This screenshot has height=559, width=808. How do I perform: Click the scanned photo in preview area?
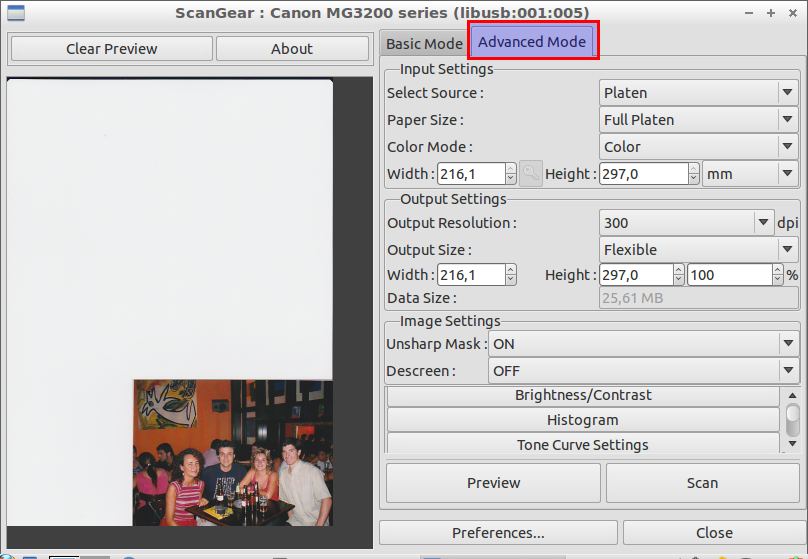[233, 452]
